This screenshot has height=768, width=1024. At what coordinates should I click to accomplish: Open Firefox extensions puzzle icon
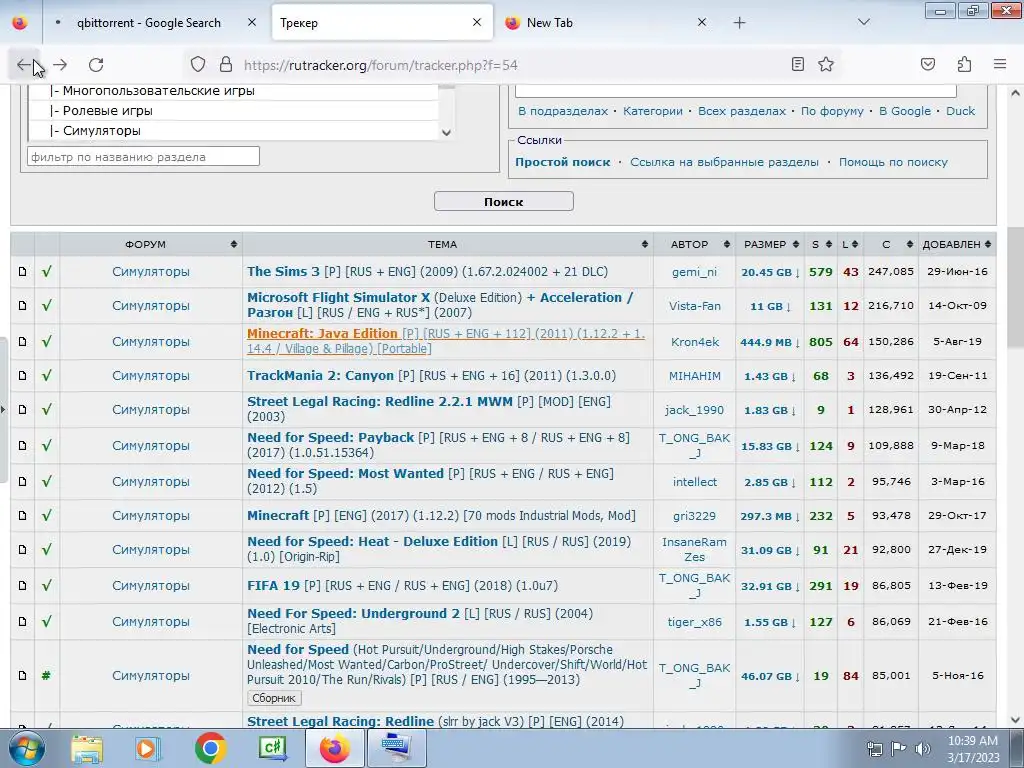[x=964, y=64]
